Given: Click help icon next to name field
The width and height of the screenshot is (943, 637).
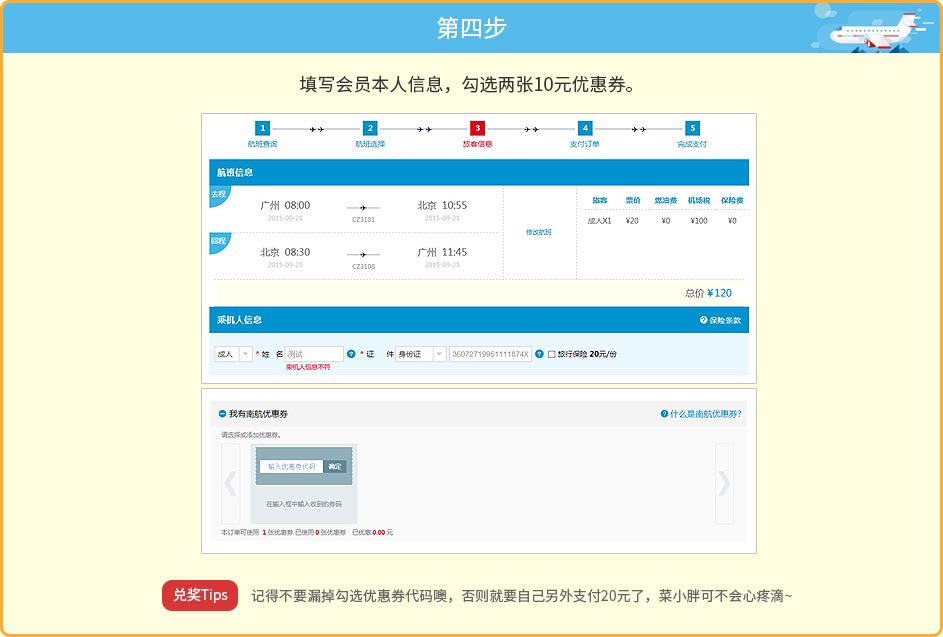Looking at the screenshot, I should [351, 354].
